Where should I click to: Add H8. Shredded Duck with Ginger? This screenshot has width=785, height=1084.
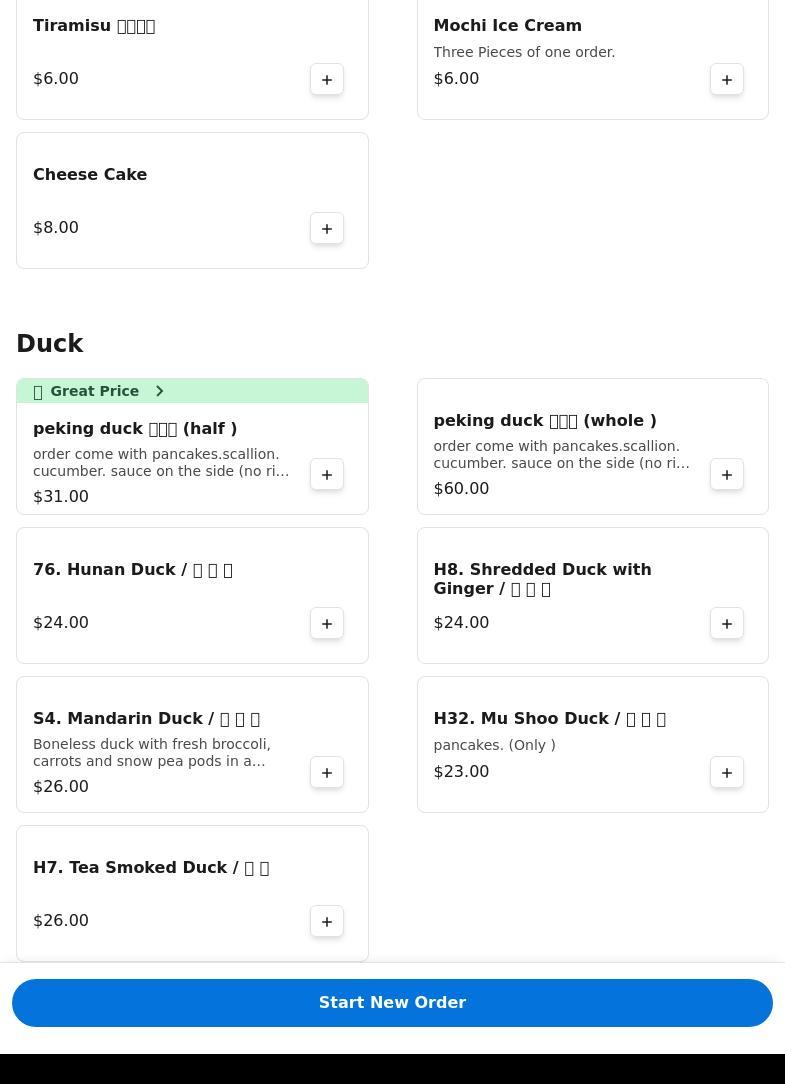click(727, 623)
